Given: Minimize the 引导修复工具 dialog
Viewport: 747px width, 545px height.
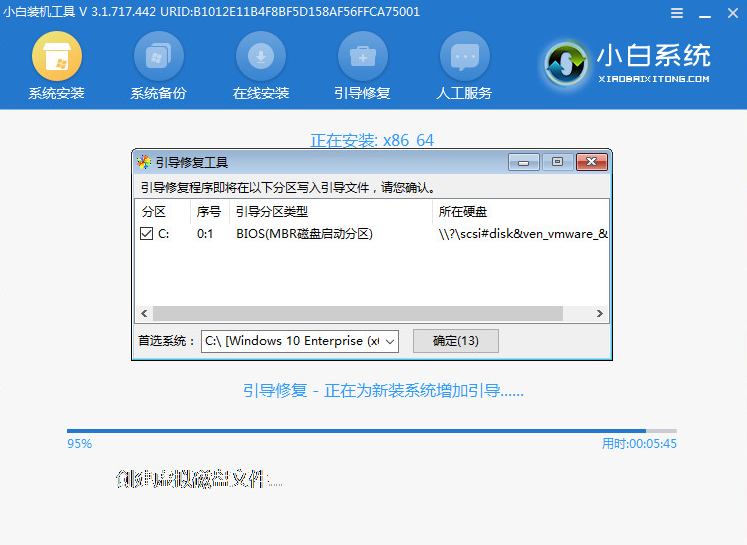Looking at the screenshot, I should tap(524, 162).
